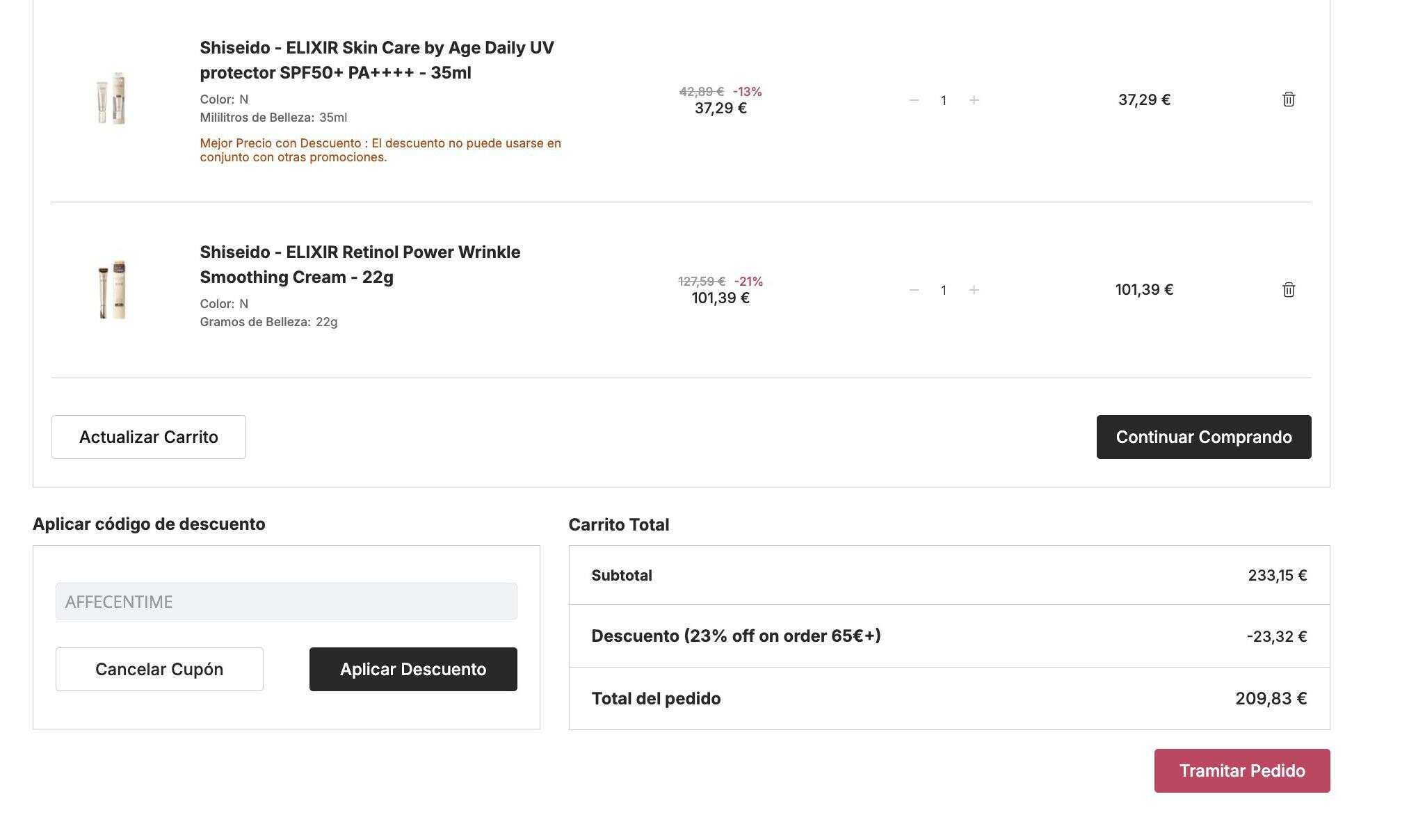Open the Daily UV protector product thumbnail
The height and width of the screenshot is (840, 1409).
point(112,99)
